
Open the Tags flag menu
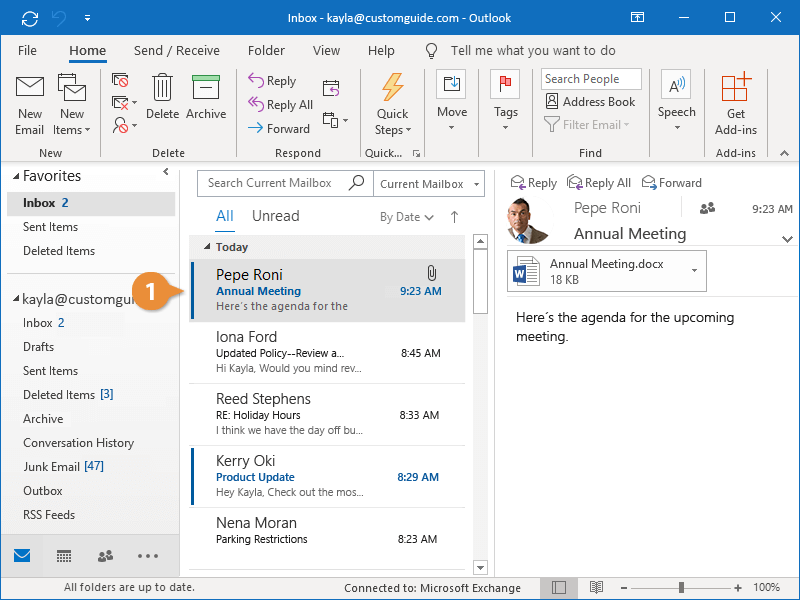(506, 101)
